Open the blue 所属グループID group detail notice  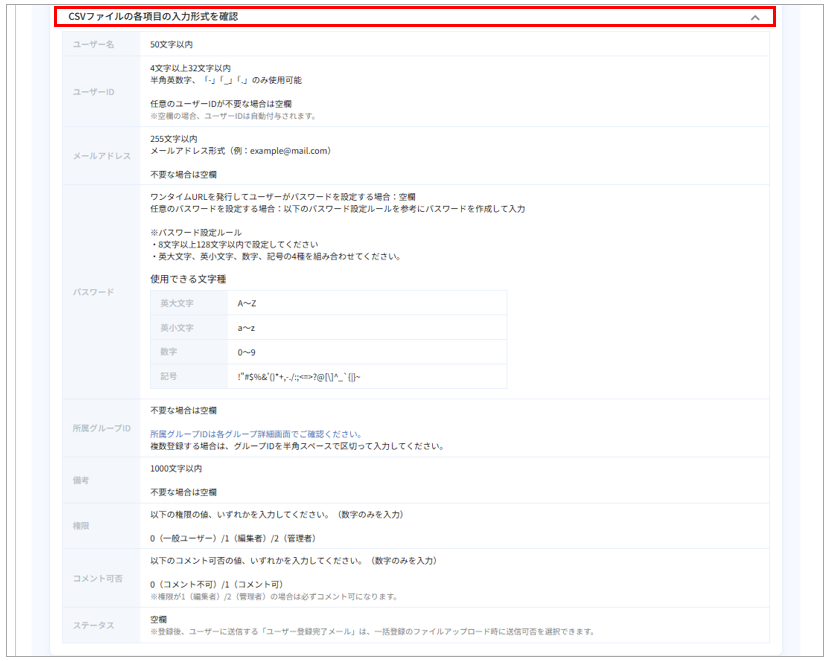(255, 435)
